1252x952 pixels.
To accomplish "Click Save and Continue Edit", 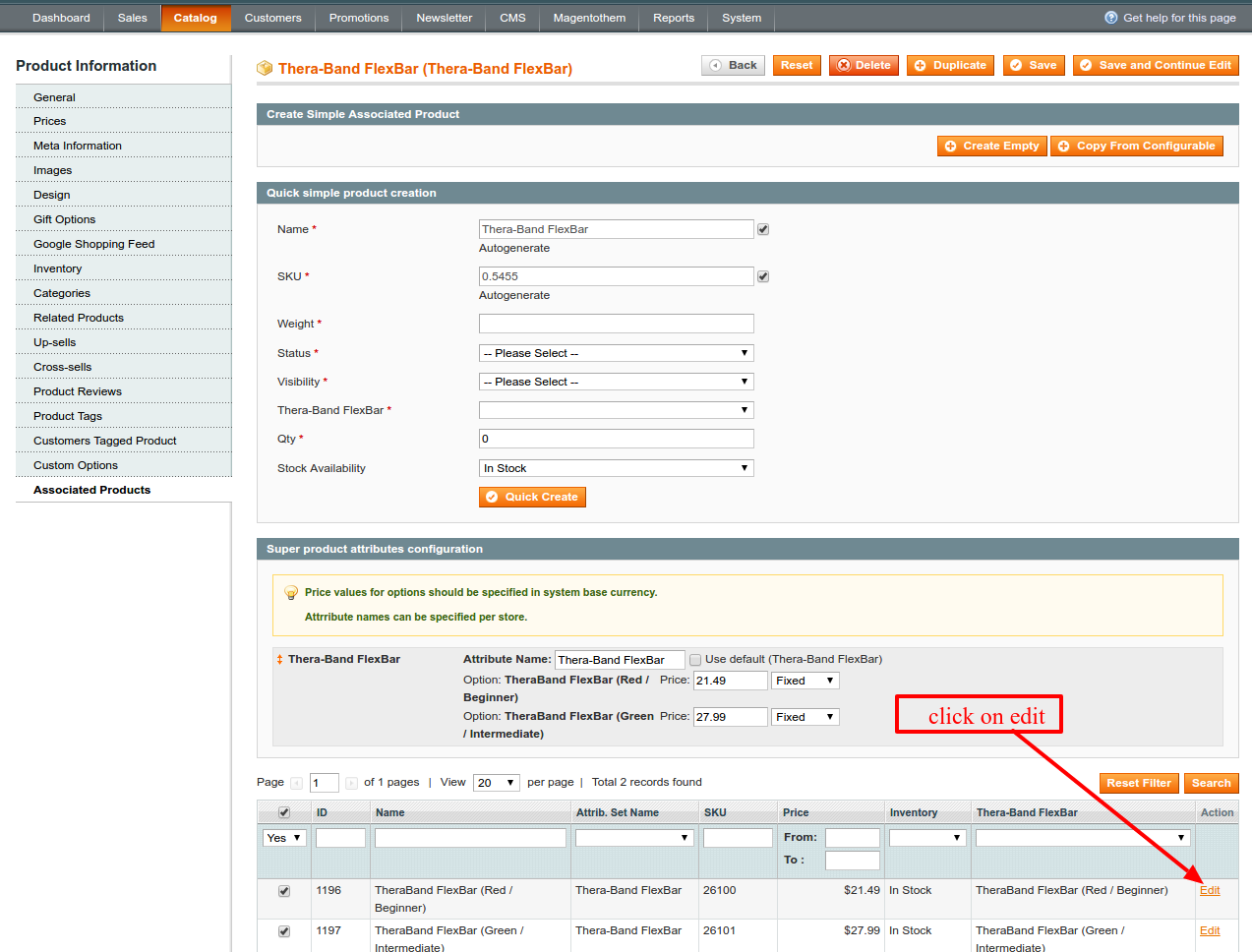I will click(1156, 65).
